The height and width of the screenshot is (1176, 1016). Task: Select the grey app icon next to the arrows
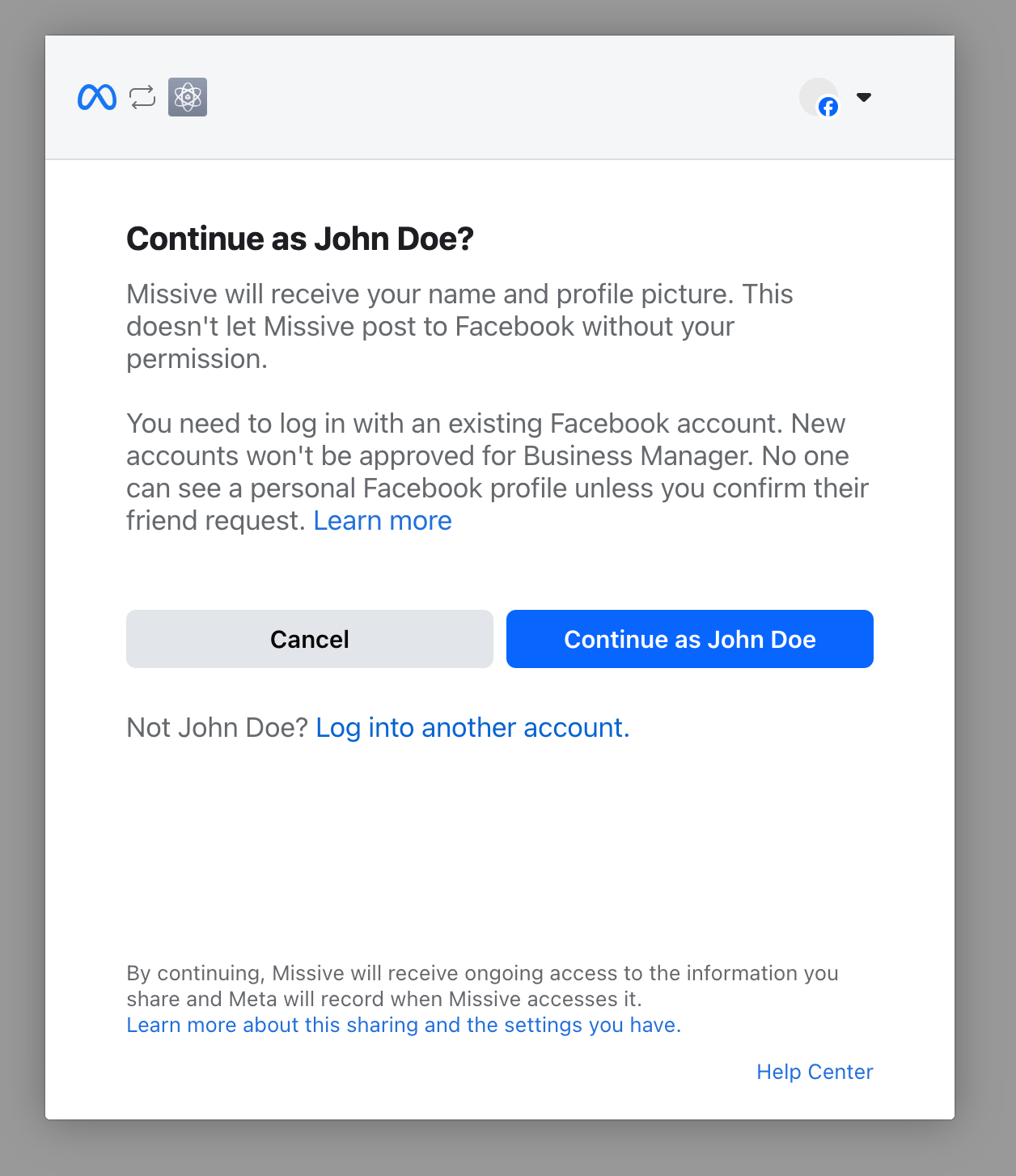coord(187,97)
